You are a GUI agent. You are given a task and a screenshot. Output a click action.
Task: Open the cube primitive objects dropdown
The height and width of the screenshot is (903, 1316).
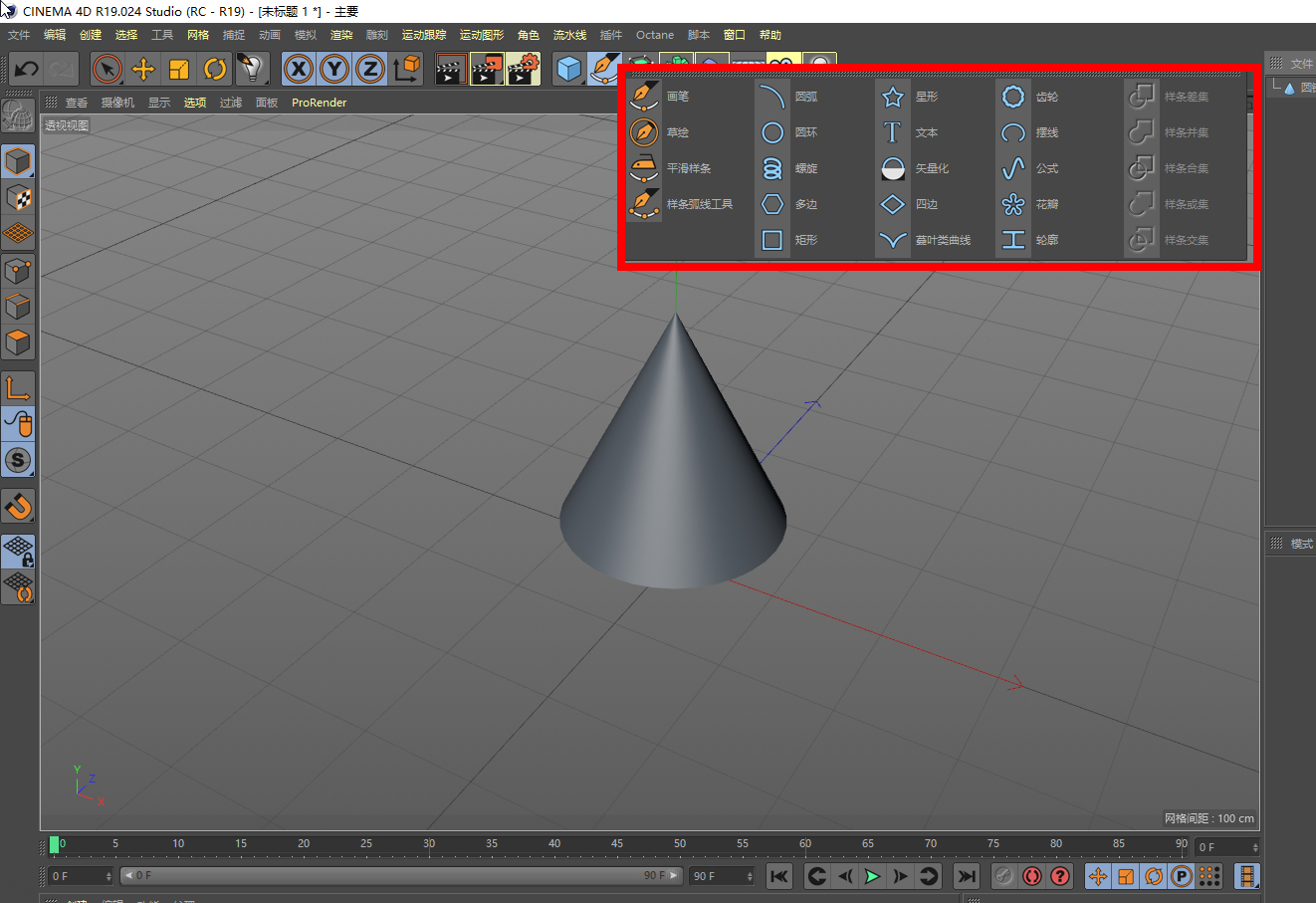(569, 69)
